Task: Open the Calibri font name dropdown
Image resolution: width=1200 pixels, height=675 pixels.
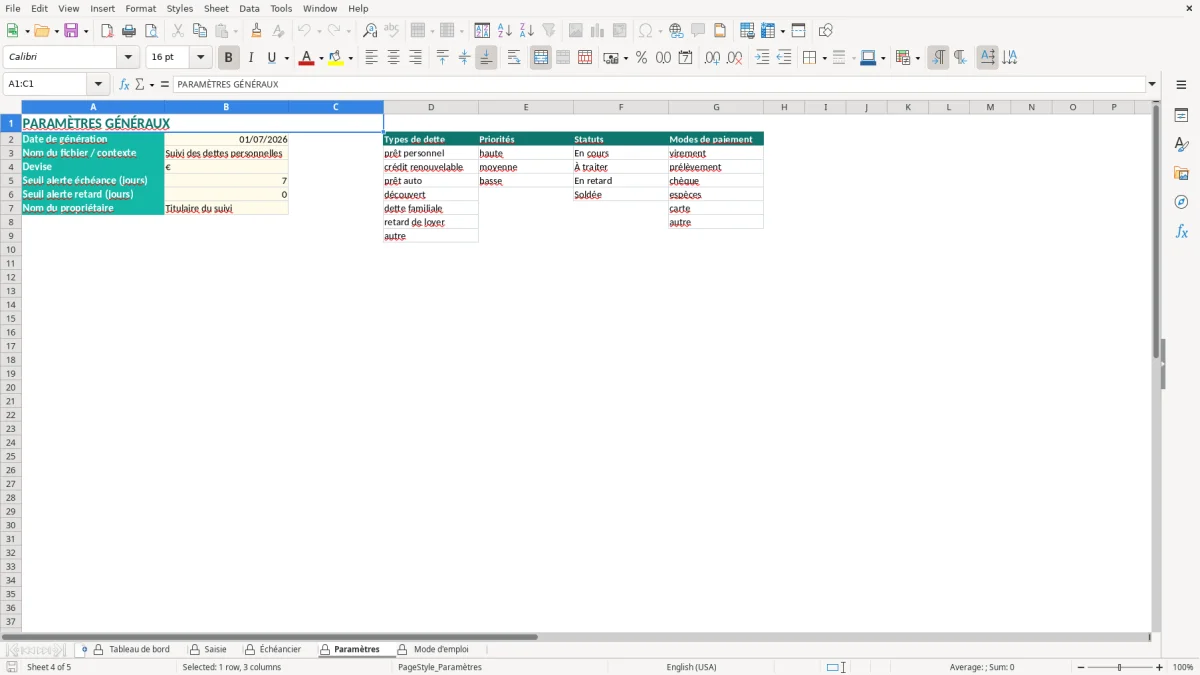Action: coord(128,58)
